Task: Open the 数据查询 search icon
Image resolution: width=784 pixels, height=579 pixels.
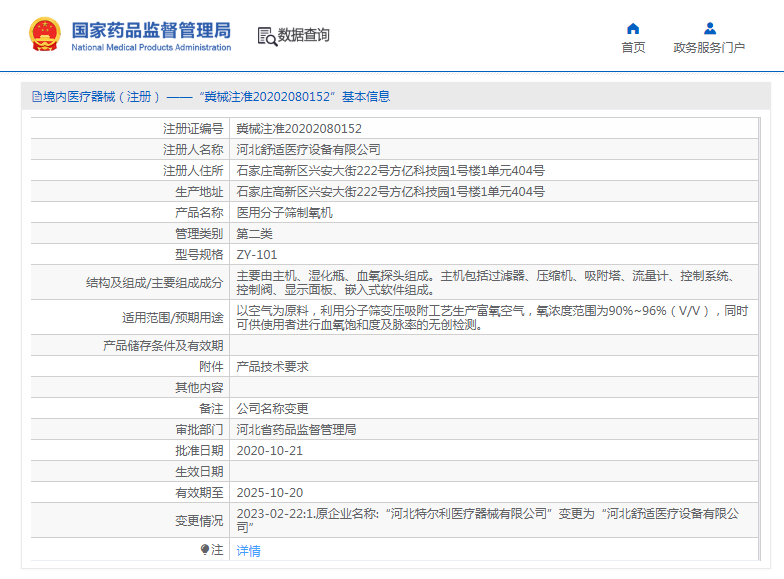Action: (267, 36)
